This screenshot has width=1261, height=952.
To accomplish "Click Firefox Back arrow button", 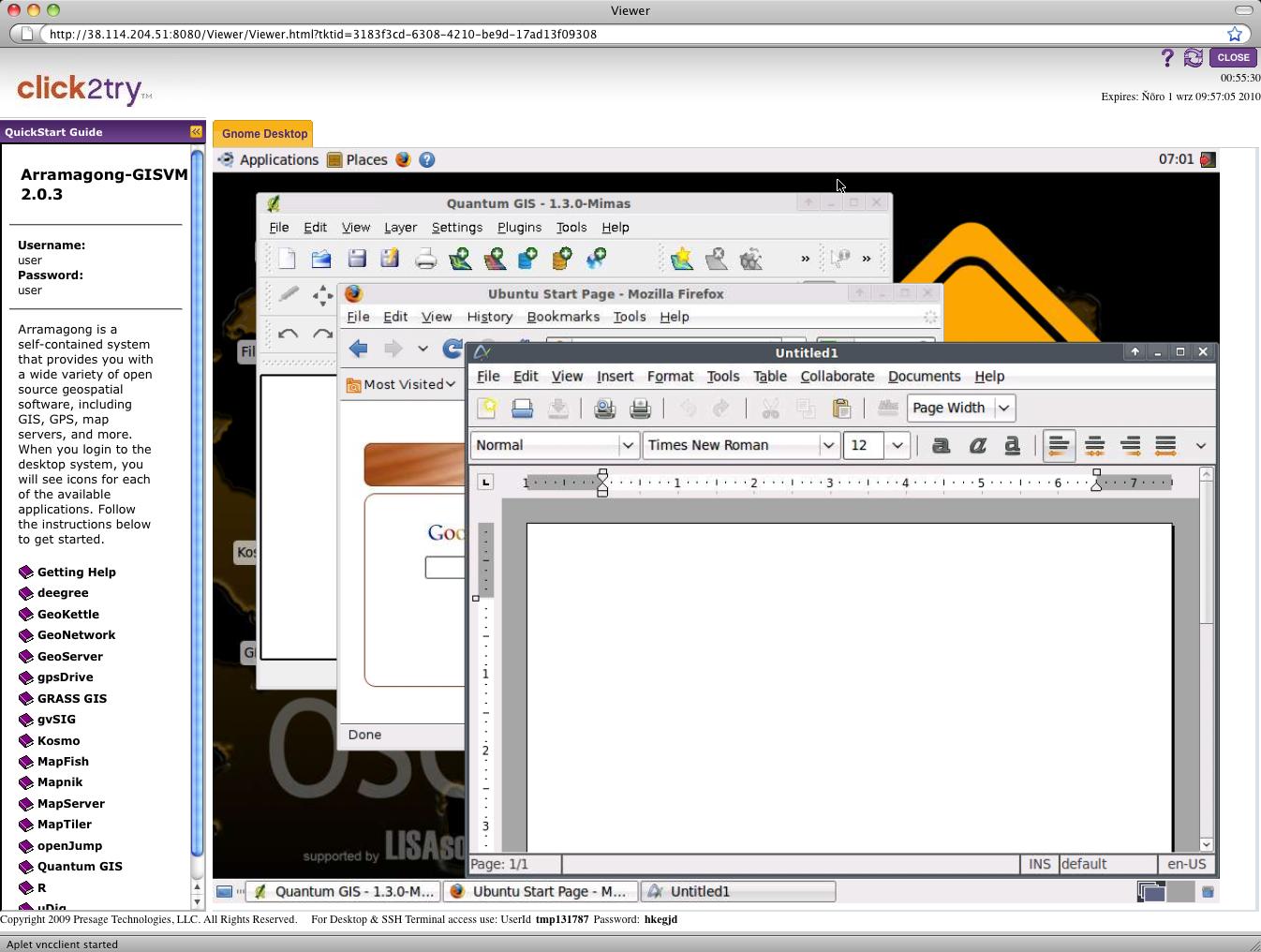I will (358, 349).
